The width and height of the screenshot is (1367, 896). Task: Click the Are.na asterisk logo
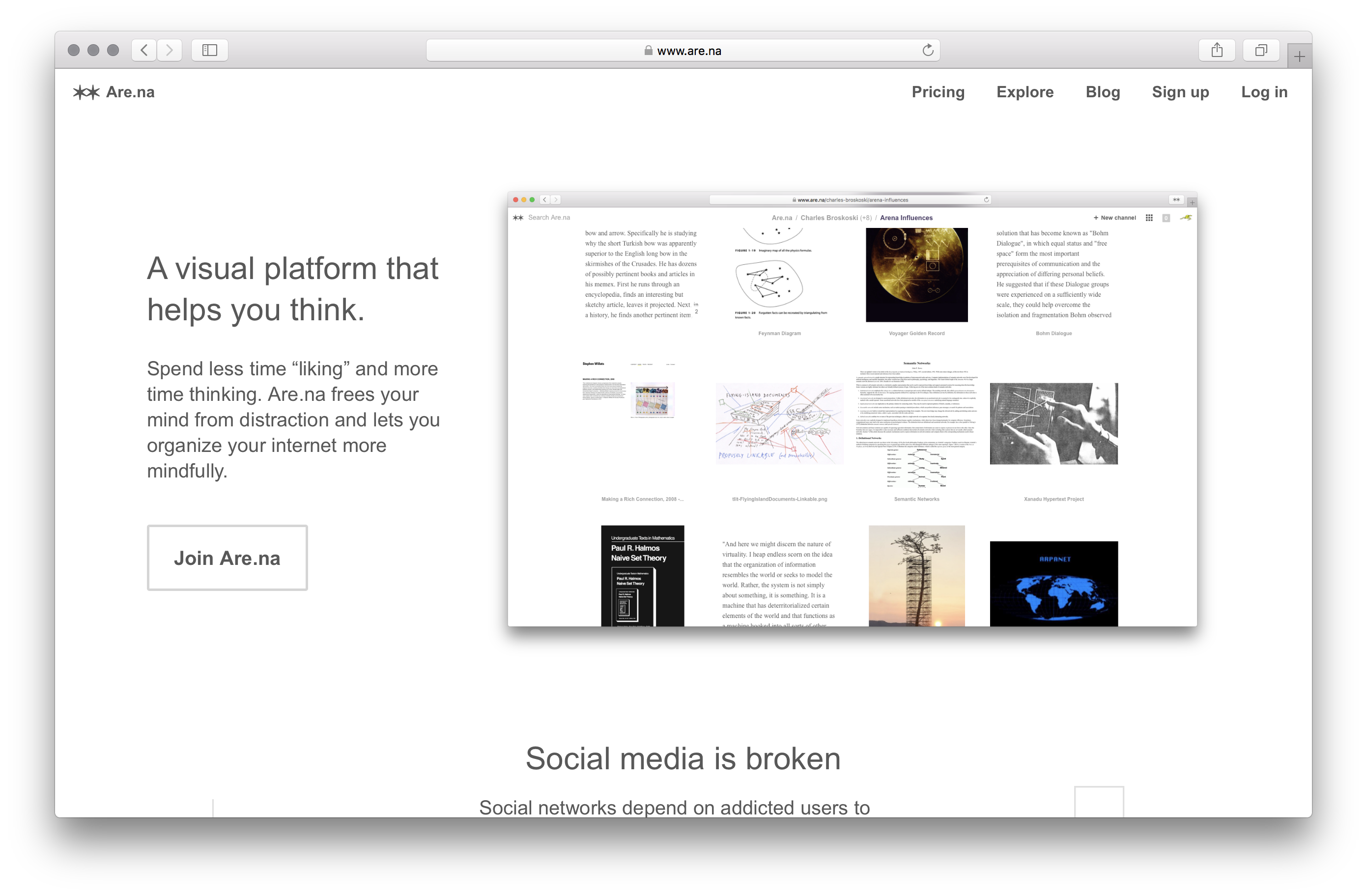[x=86, y=92]
